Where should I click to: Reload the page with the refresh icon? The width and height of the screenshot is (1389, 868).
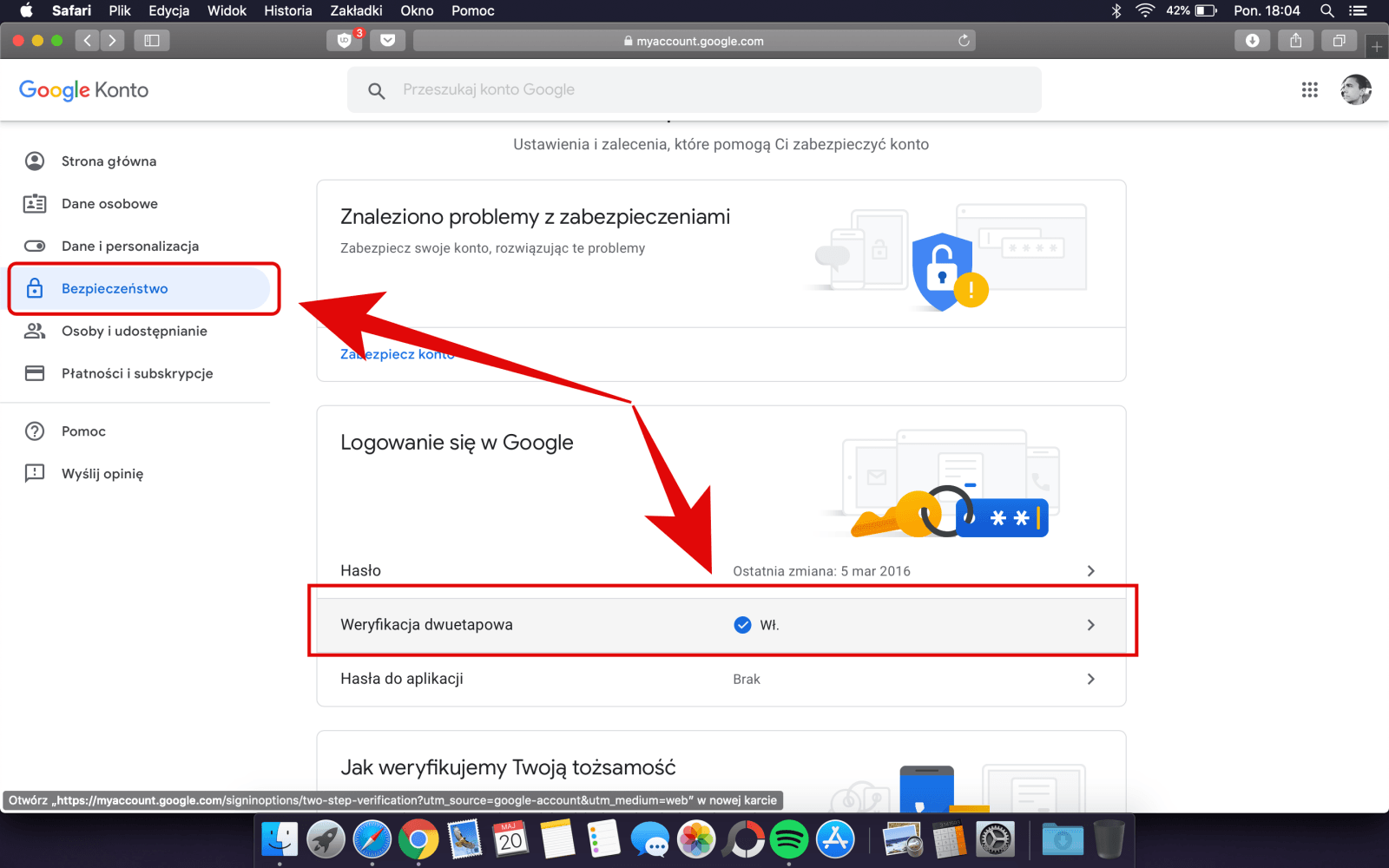pos(964,41)
